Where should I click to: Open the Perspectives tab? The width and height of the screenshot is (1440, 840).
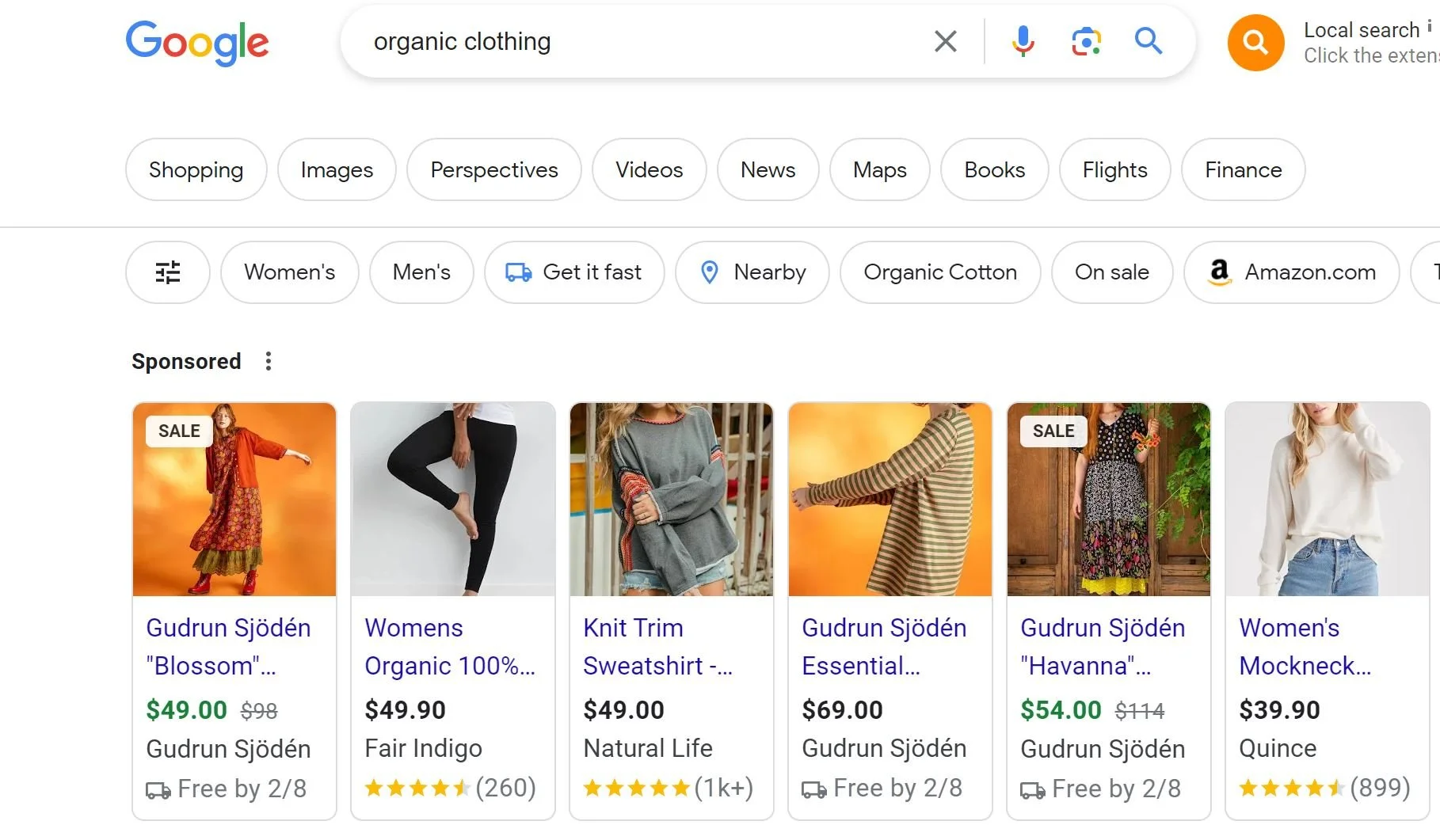[x=494, y=169]
